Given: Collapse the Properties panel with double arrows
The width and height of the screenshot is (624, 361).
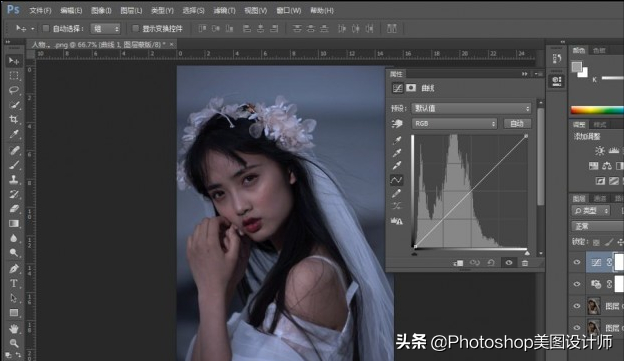Looking at the screenshot, I should pos(525,74).
